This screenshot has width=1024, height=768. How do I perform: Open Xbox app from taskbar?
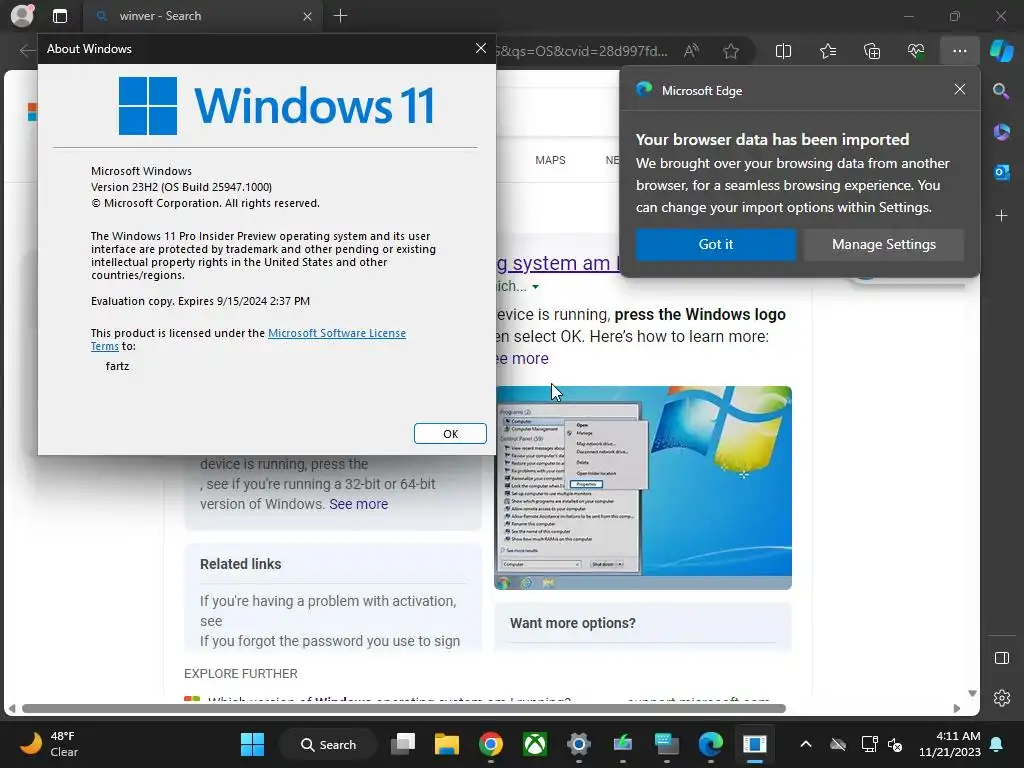pyautogui.click(x=535, y=744)
